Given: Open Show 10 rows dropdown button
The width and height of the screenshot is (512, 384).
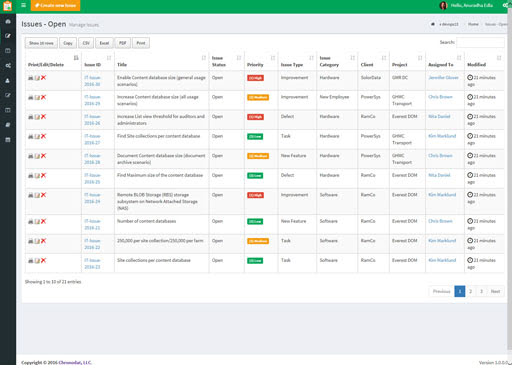Looking at the screenshot, I should [x=41, y=43].
